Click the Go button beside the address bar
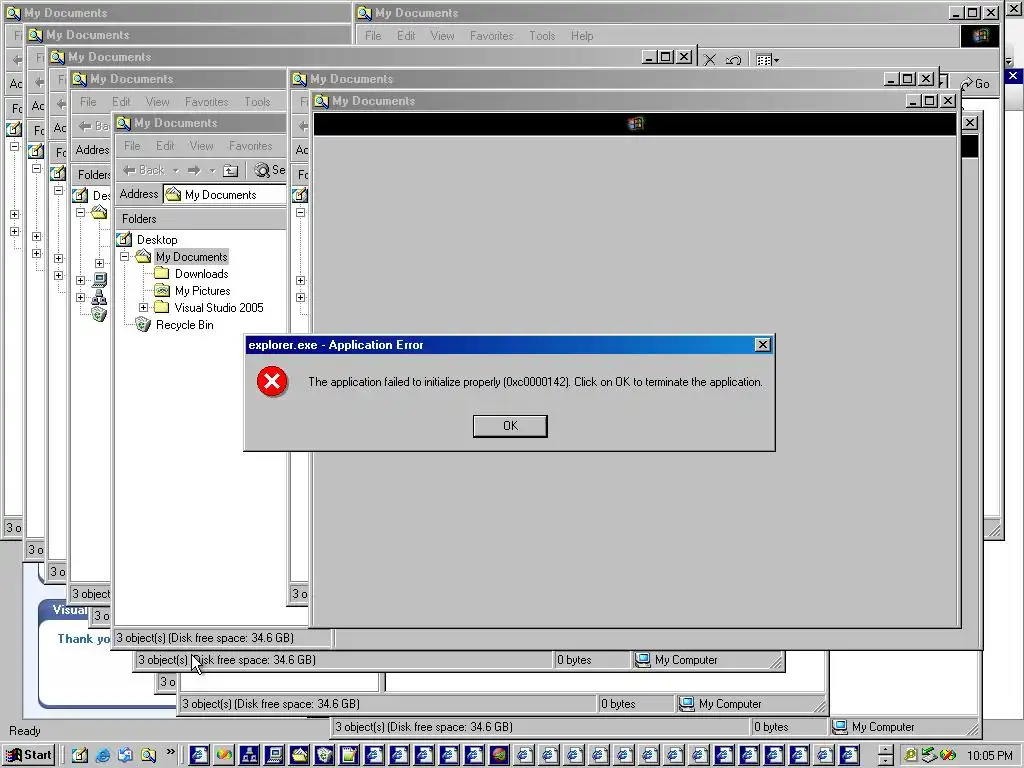 click(975, 84)
